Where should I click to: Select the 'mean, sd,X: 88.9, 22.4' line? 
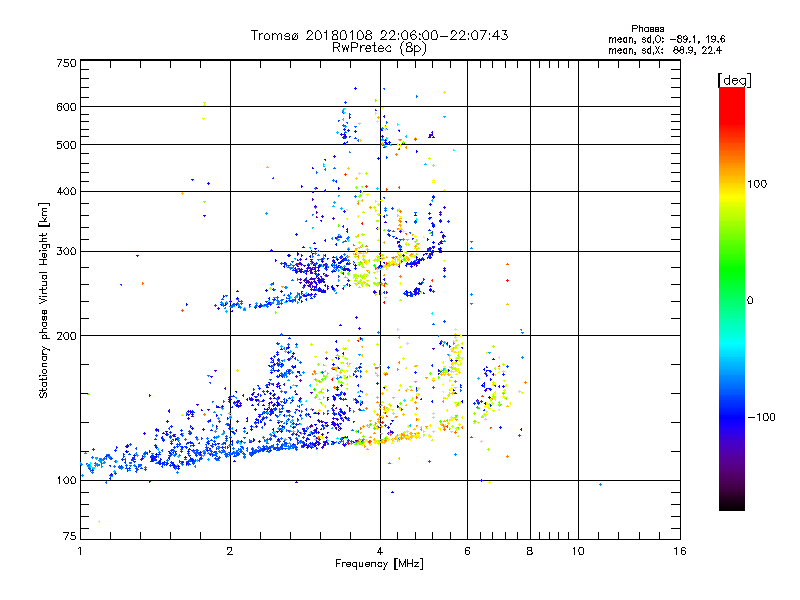click(x=665, y=50)
